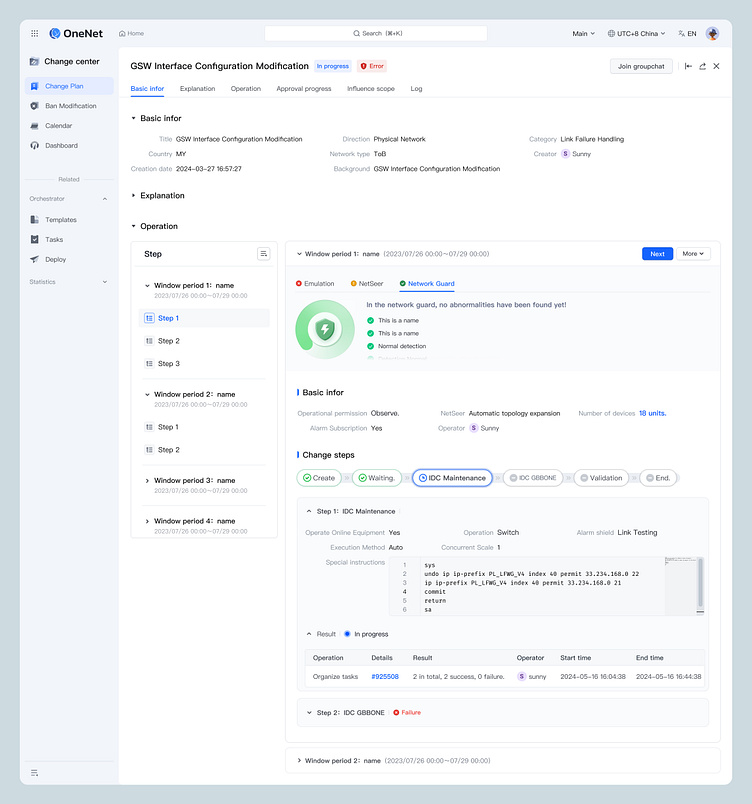Click the user avatar in top bar

click(712, 33)
